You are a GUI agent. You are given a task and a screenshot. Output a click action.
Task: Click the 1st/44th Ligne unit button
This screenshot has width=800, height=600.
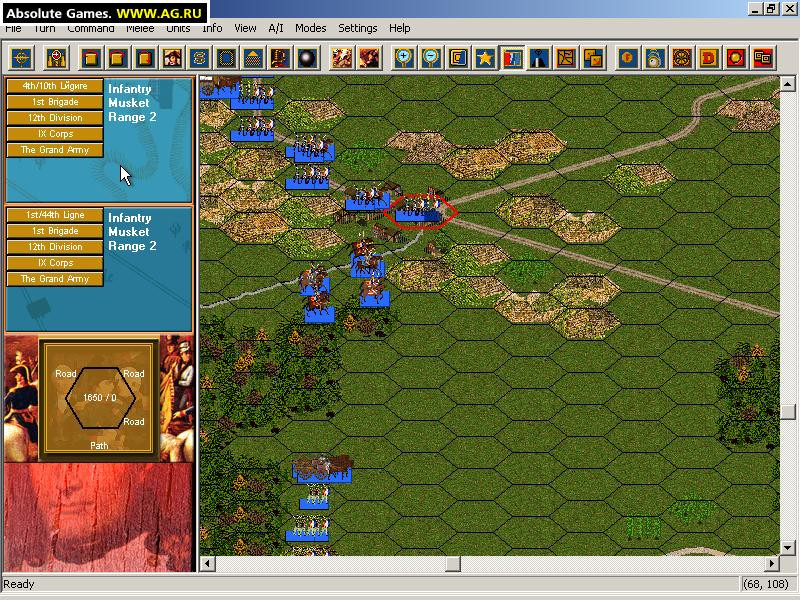[55, 215]
